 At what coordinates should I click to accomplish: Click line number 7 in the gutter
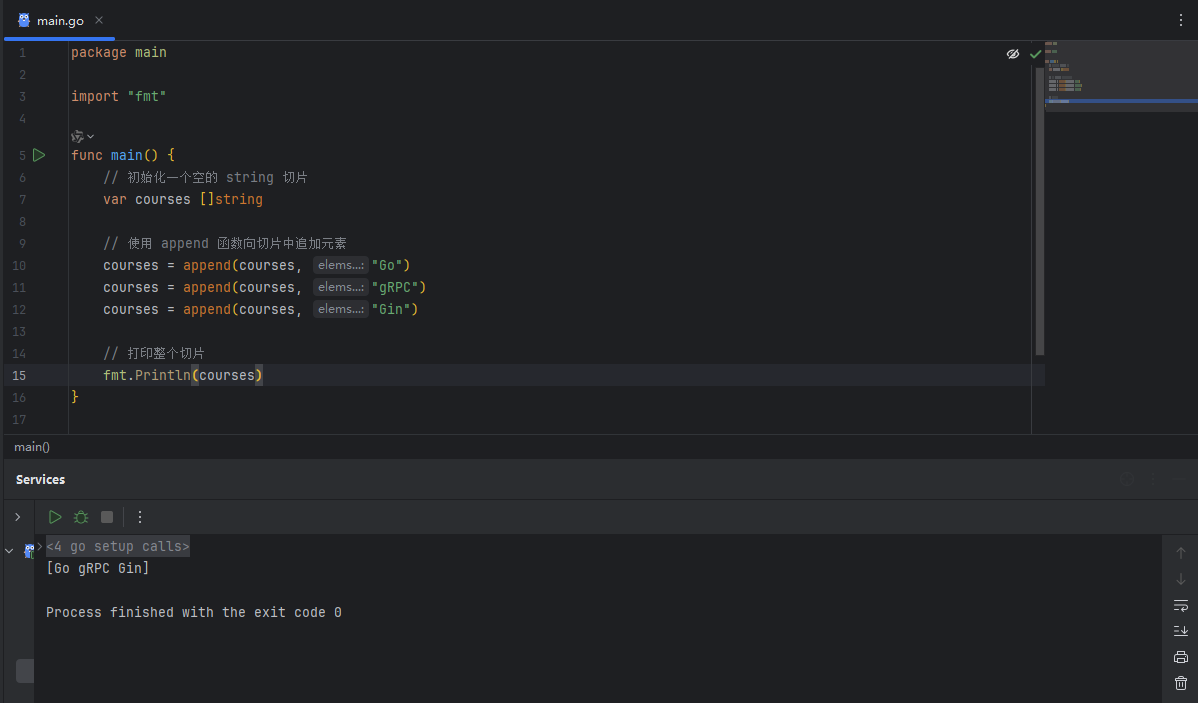(22, 200)
